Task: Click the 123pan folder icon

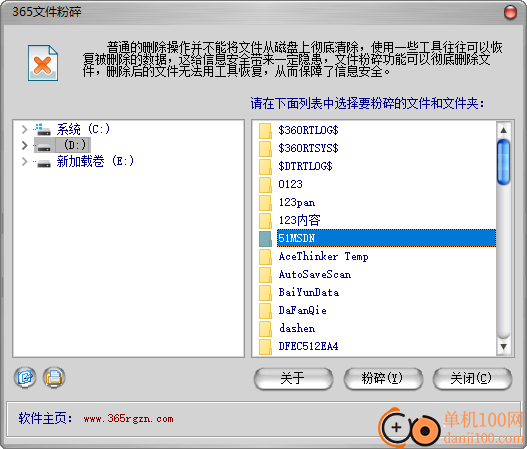Action: pyautogui.click(x=266, y=202)
